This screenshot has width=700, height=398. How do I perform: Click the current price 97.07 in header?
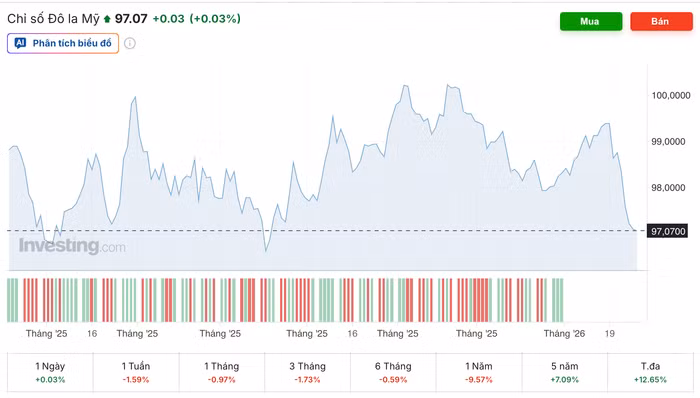coord(131,19)
